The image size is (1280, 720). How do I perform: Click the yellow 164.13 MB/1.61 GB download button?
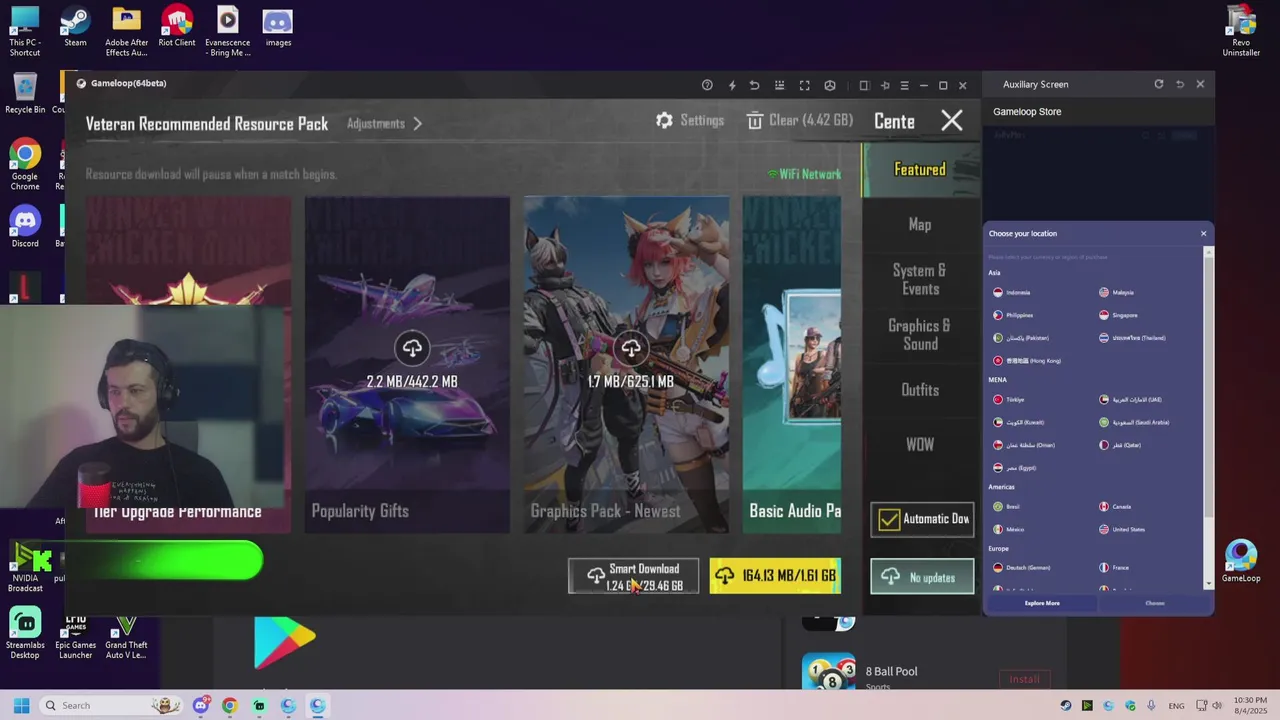click(x=775, y=576)
